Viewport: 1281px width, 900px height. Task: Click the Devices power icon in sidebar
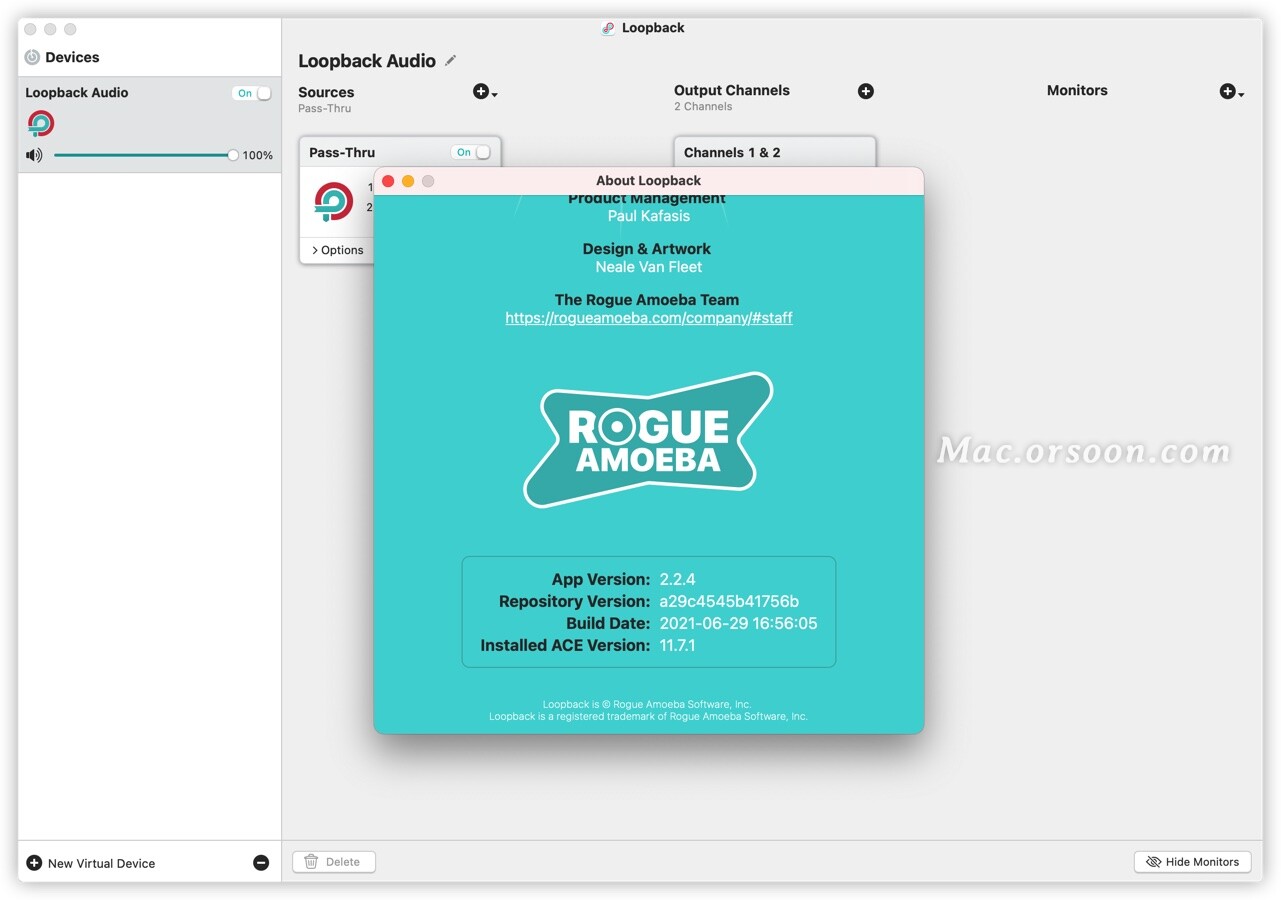tap(32, 58)
